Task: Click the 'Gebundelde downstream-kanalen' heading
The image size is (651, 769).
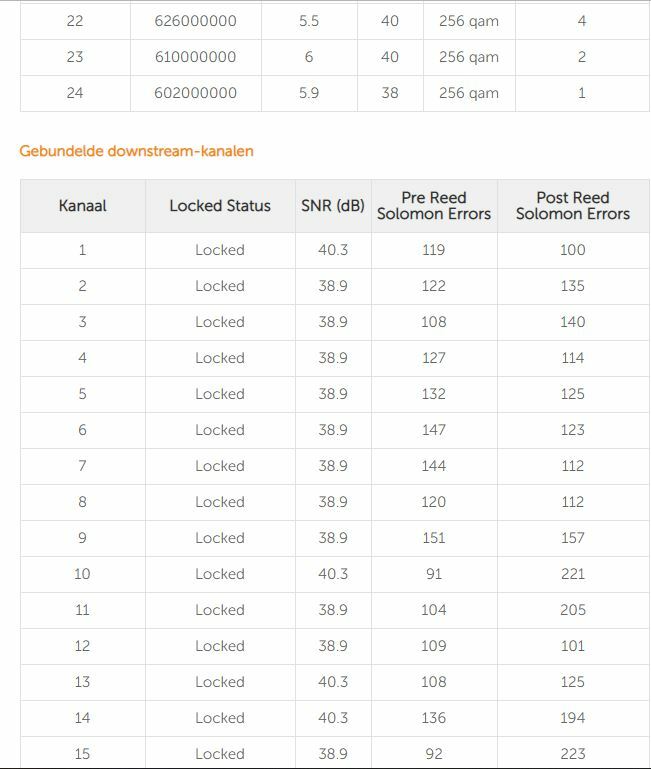Action: [x=136, y=151]
